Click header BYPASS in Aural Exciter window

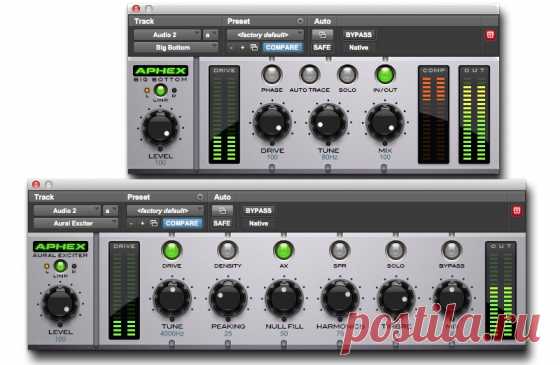pos(259,211)
